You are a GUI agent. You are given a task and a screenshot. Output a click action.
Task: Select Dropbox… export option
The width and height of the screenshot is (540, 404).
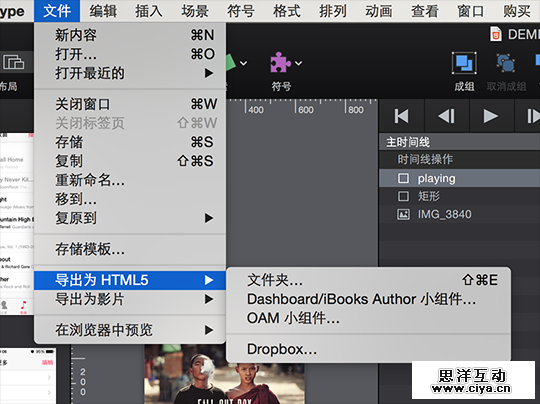[x=368, y=349]
